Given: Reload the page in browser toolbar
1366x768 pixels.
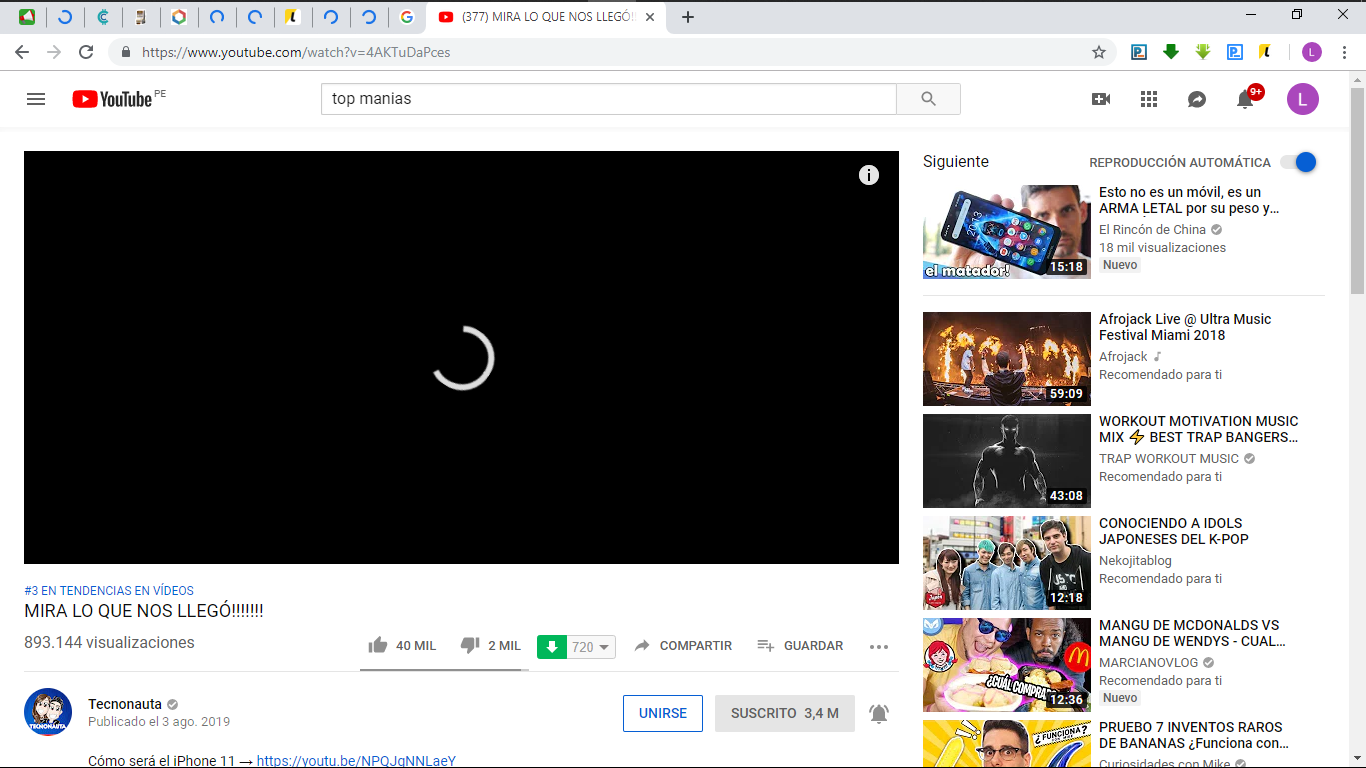Looking at the screenshot, I should click(x=86, y=52).
